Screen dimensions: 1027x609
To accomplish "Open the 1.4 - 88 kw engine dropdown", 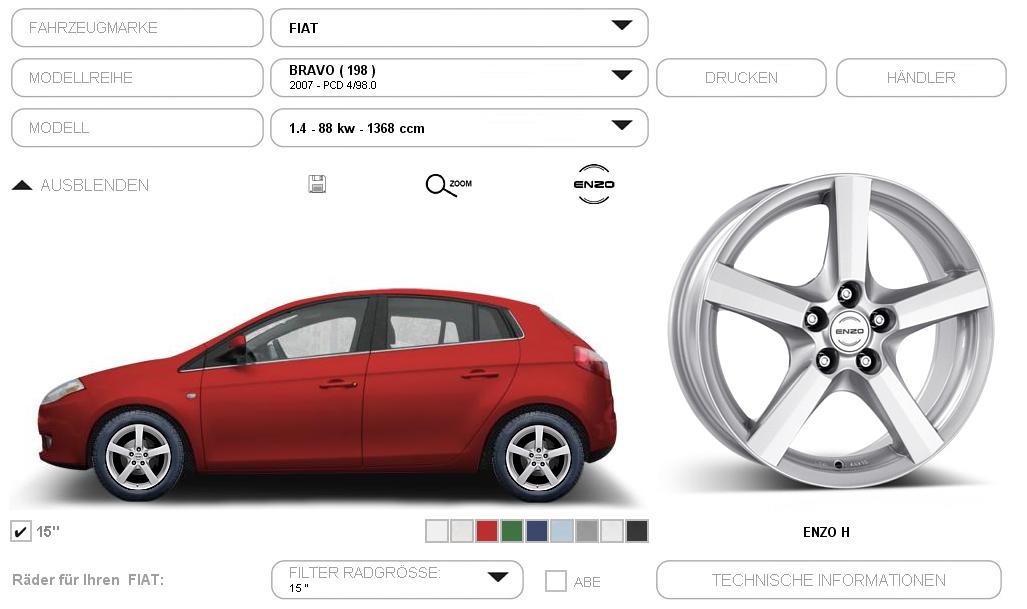I will [459, 128].
